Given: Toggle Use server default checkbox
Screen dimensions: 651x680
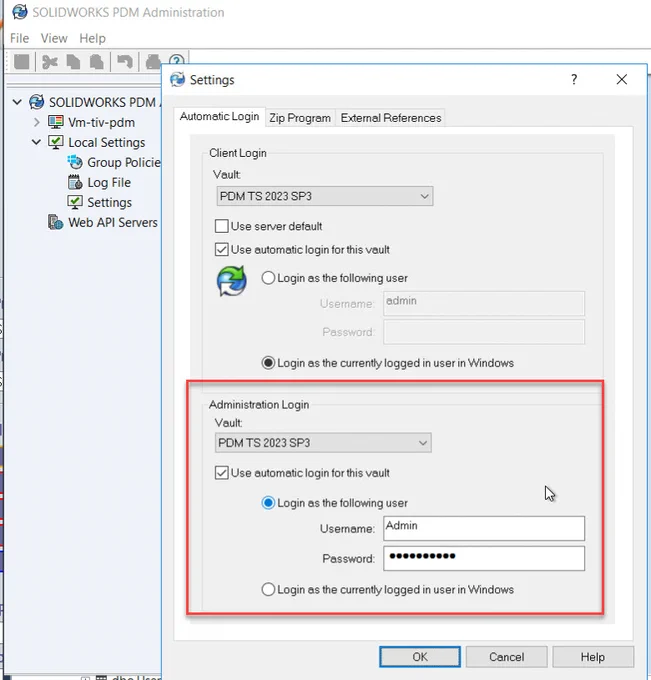Looking at the screenshot, I should pos(222,226).
